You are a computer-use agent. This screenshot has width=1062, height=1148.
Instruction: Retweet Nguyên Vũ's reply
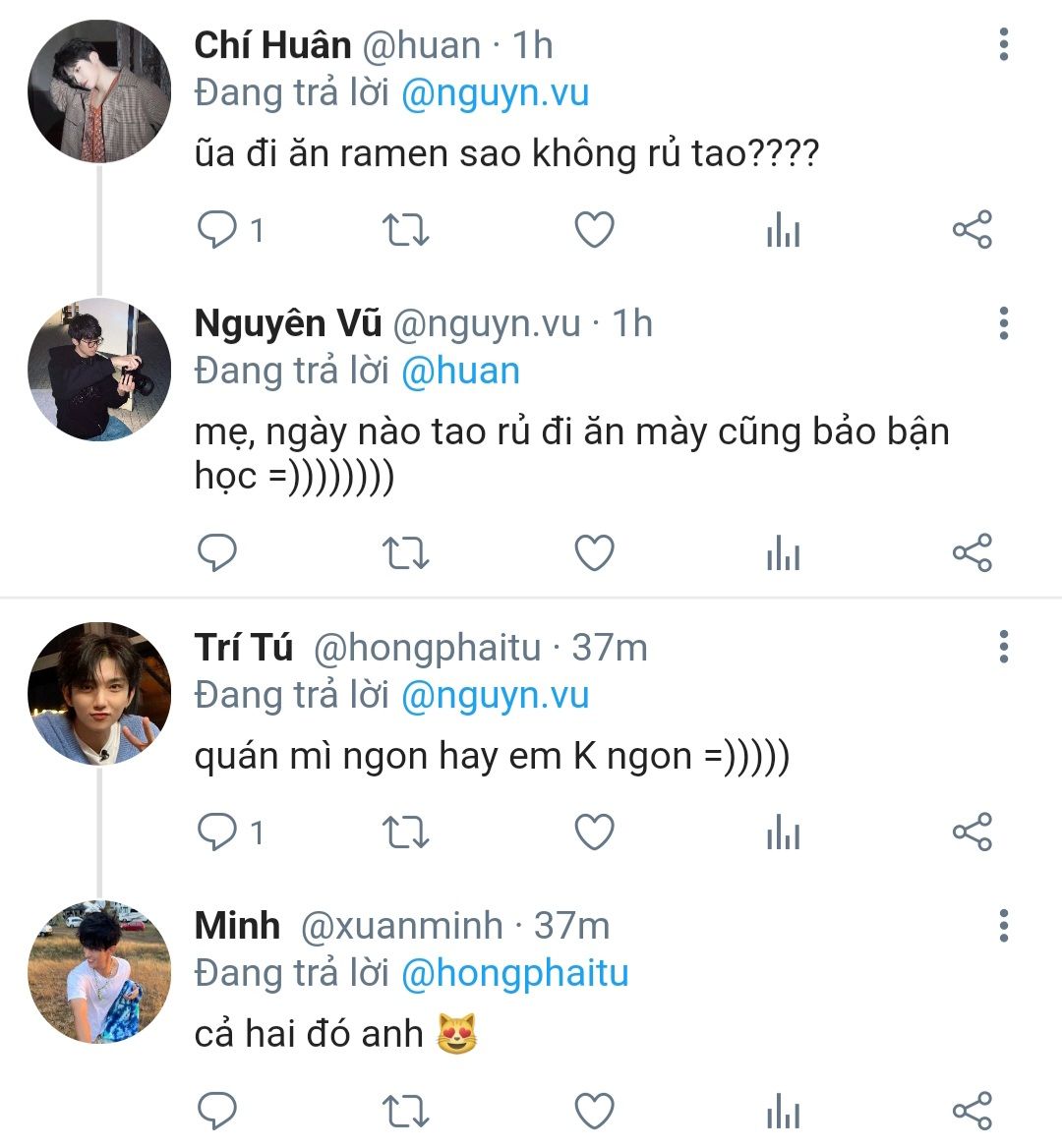[x=405, y=553]
